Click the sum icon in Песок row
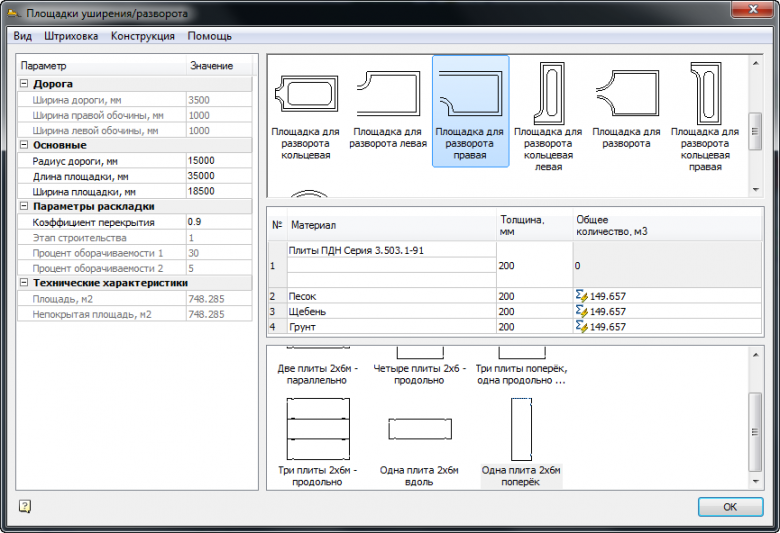This screenshot has width=780, height=533. point(581,296)
